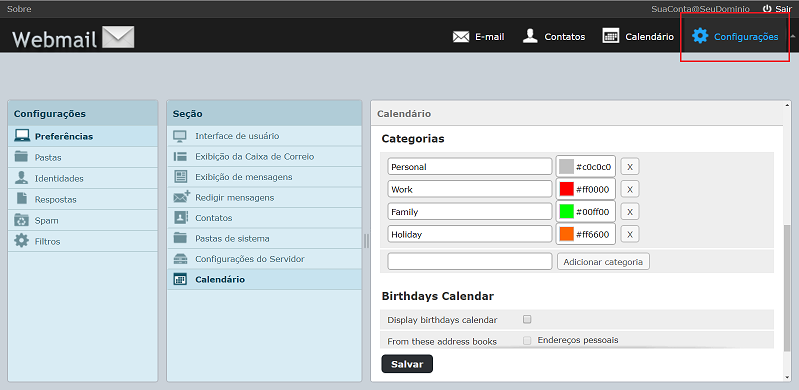Screen dimensions: 799x390
Task: Click the Webmail envelope logo
Action: tap(118, 37)
